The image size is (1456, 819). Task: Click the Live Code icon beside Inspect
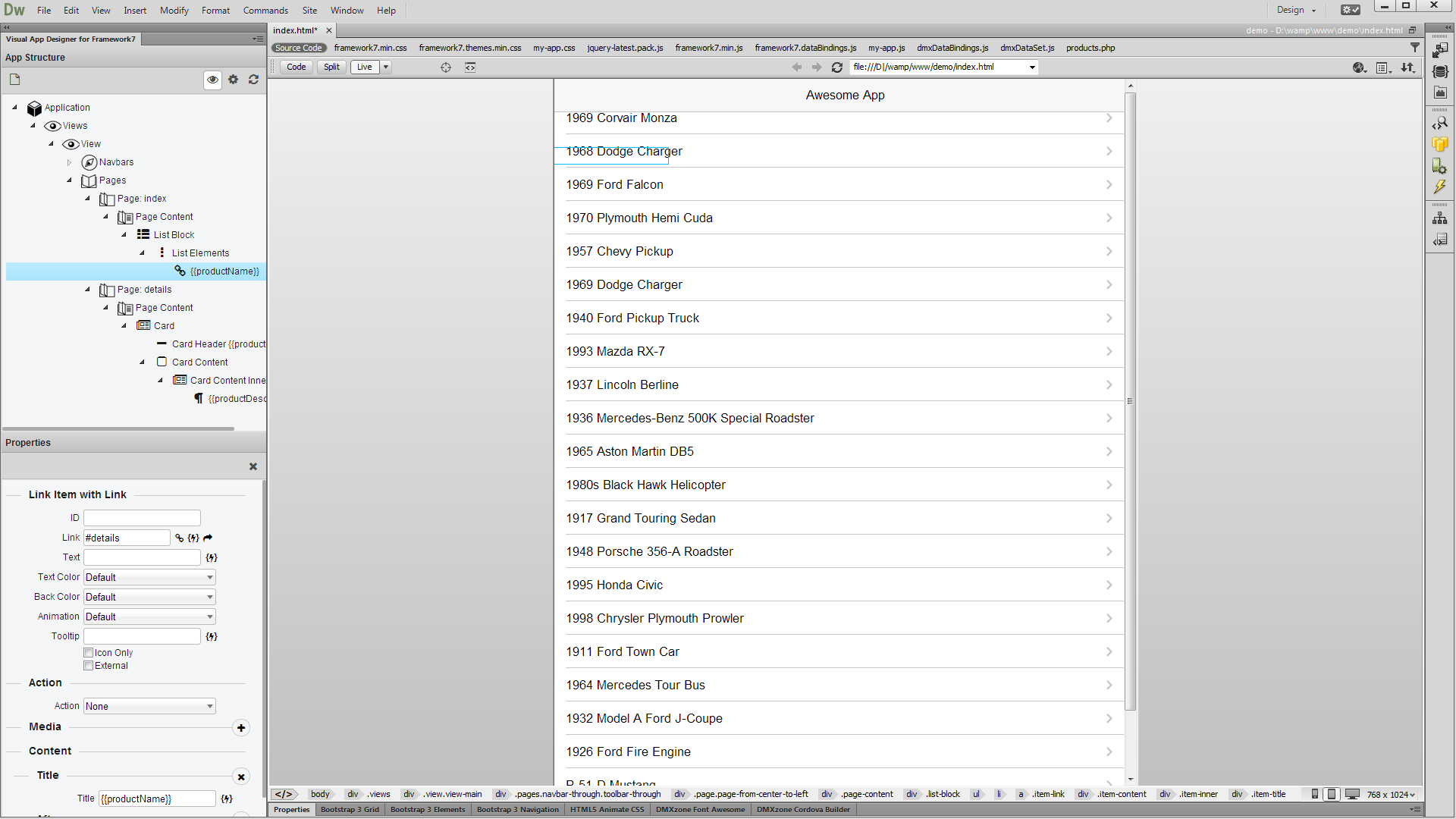[470, 67]
